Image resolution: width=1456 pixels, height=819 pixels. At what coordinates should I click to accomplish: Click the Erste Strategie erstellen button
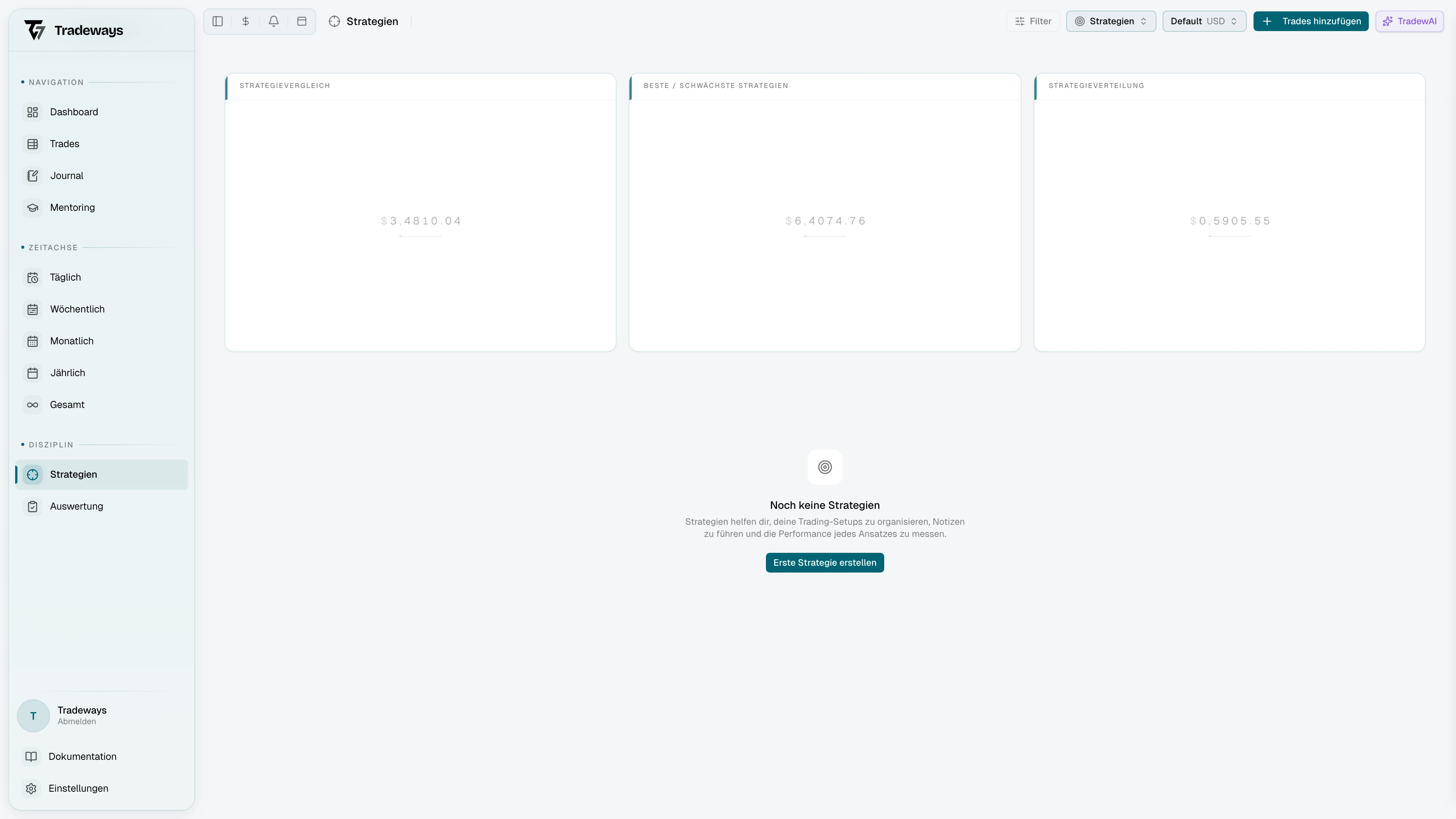[824, 562]
